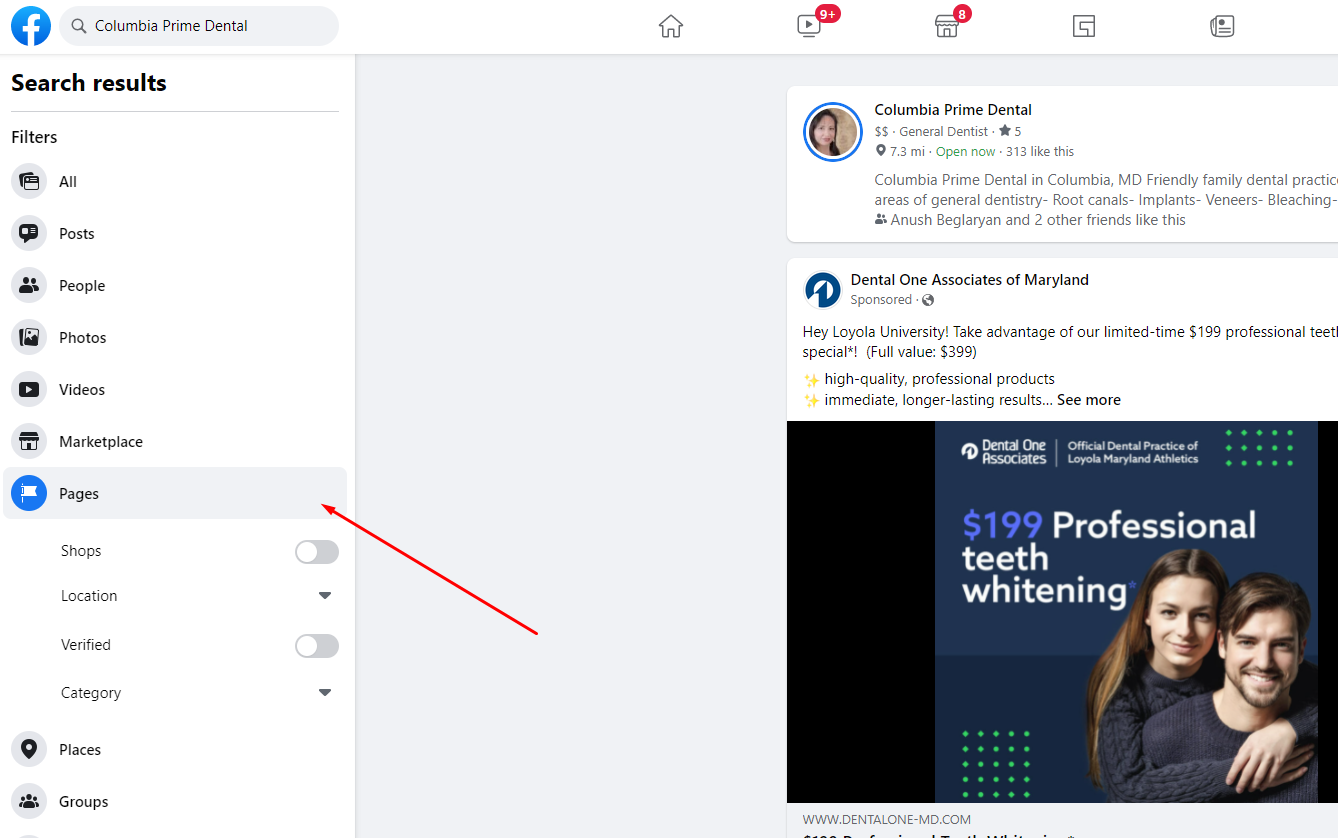Click the Facebook logo icon
1338x838 pixels.
tap(31, 26)
